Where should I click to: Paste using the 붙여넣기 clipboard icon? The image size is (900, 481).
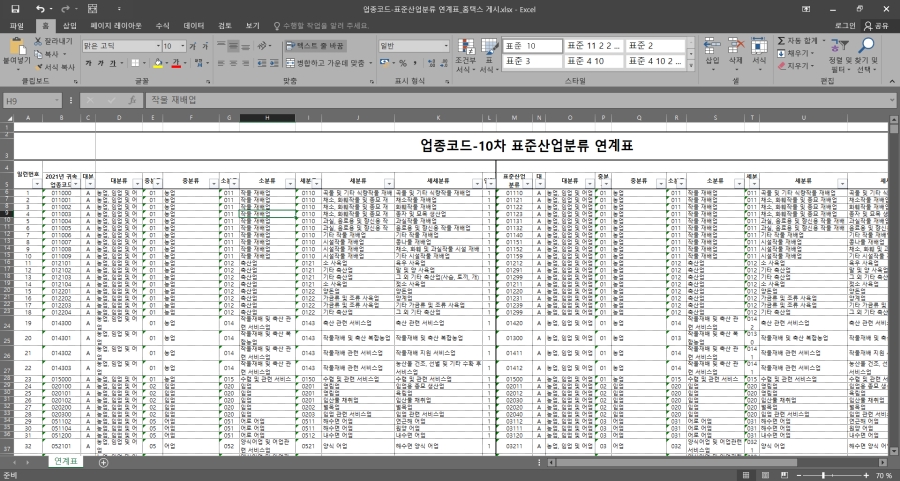coord(17,46)
